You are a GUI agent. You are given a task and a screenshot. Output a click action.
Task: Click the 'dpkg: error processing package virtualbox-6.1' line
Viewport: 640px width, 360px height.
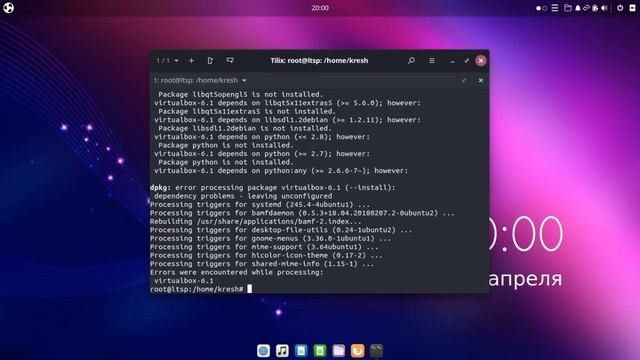(273, 187)
